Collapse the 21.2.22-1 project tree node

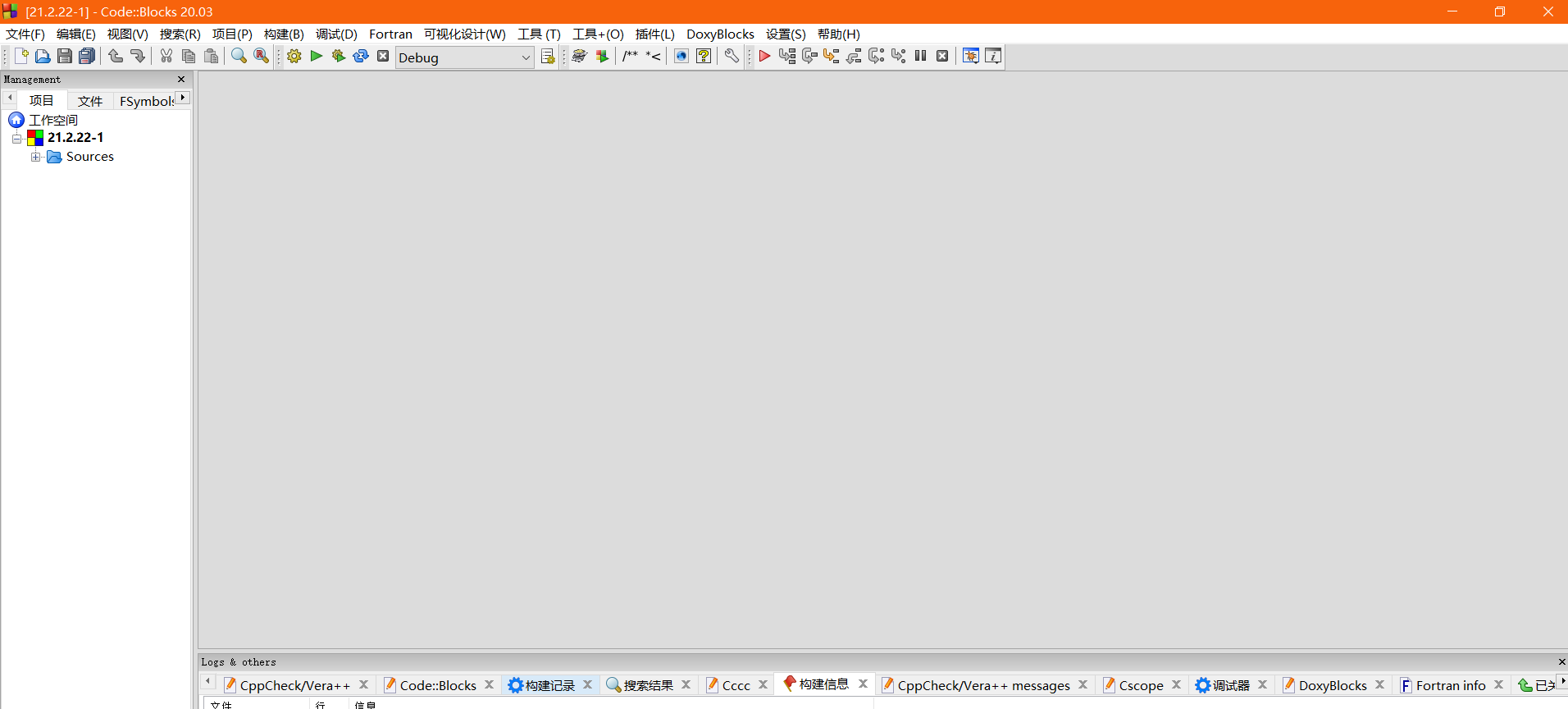click(16, 138)
